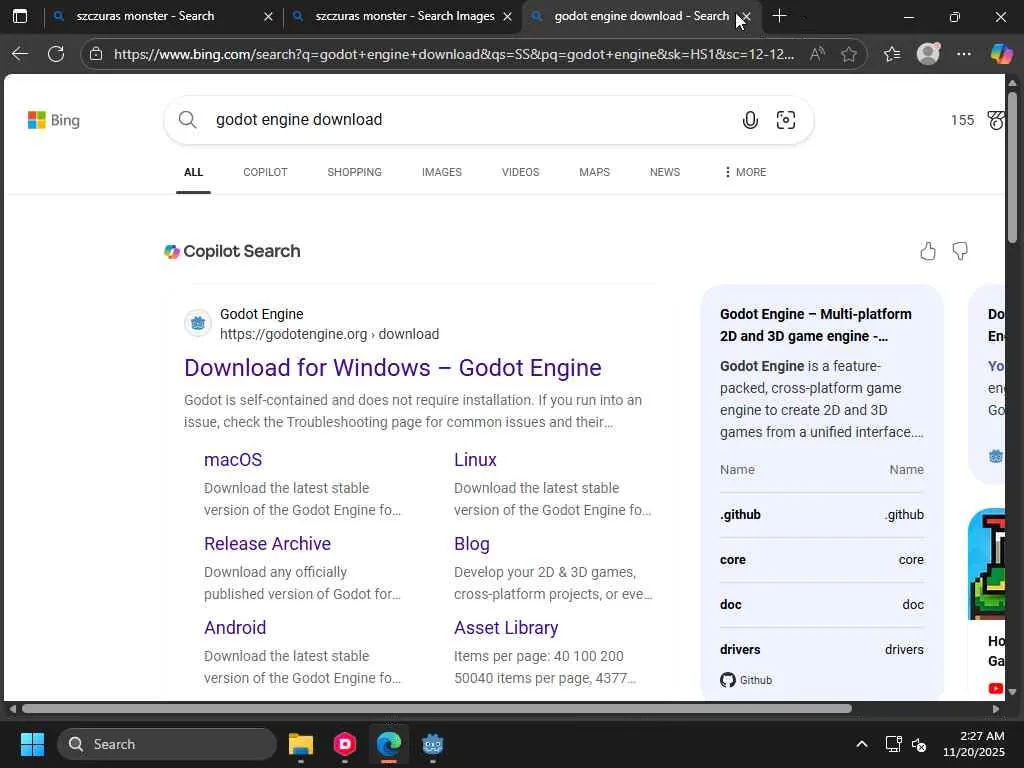The width and height of the screenshot is (1024, 768).
Task: Click the thumbs up feedback icon
Action: coord(928,251)
